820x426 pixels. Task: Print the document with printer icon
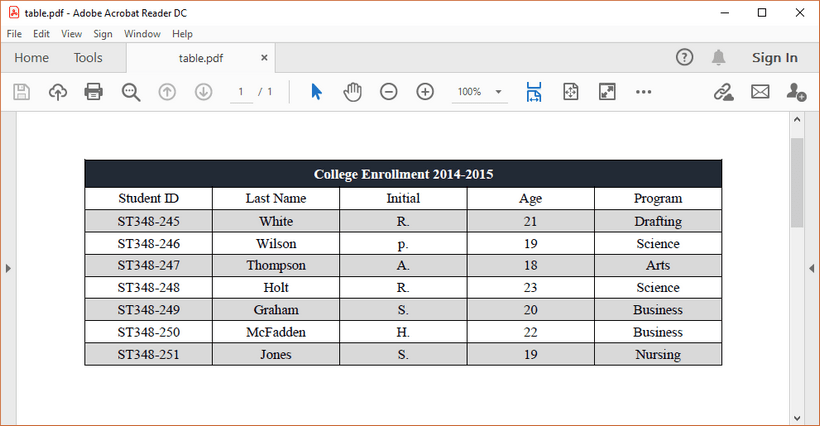click(94, 92)
